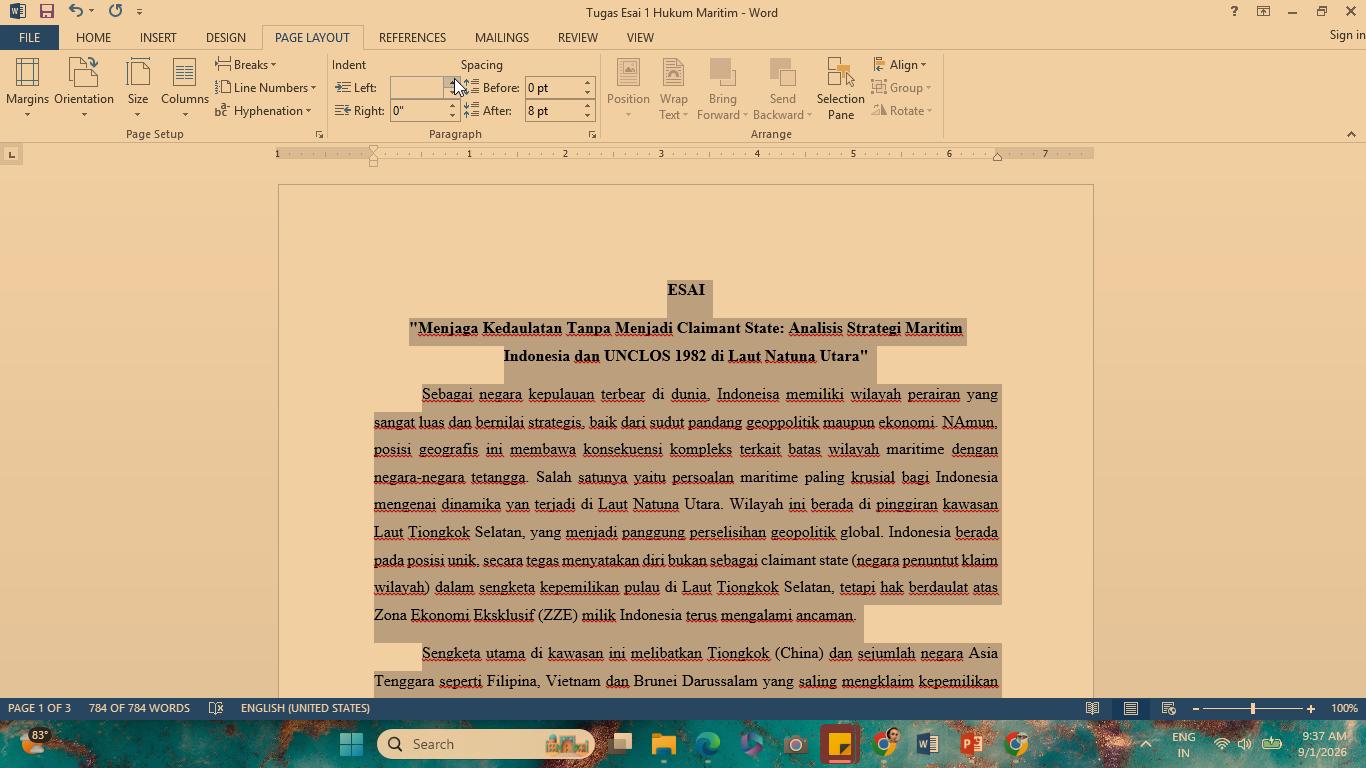Expand the Line Numbers dropdown
The width and height of the screenshot is (1366, 768).
[266, 88]
